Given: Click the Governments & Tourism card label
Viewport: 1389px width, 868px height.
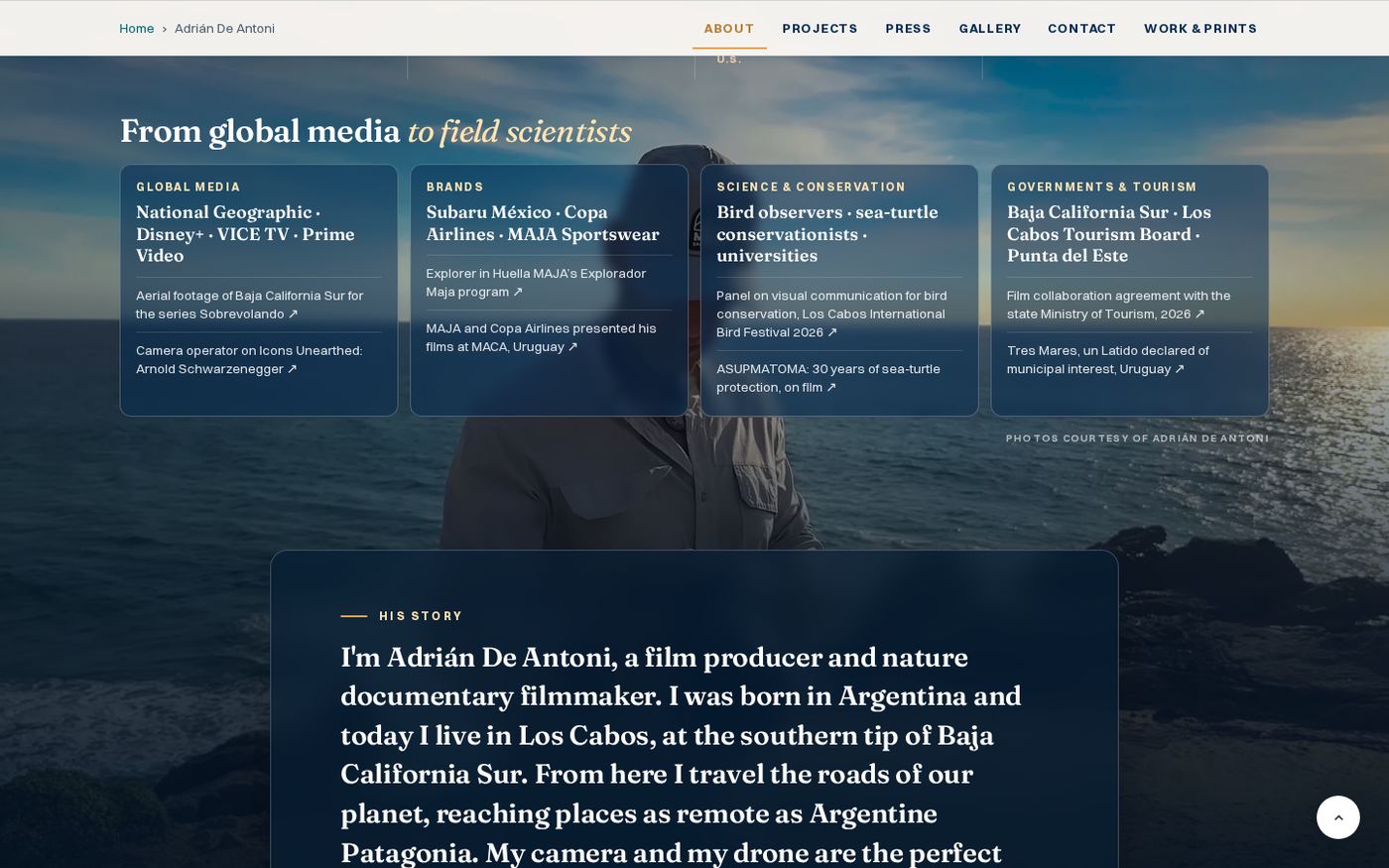Looking at the screenshot, I should (x=1102, y=186).
